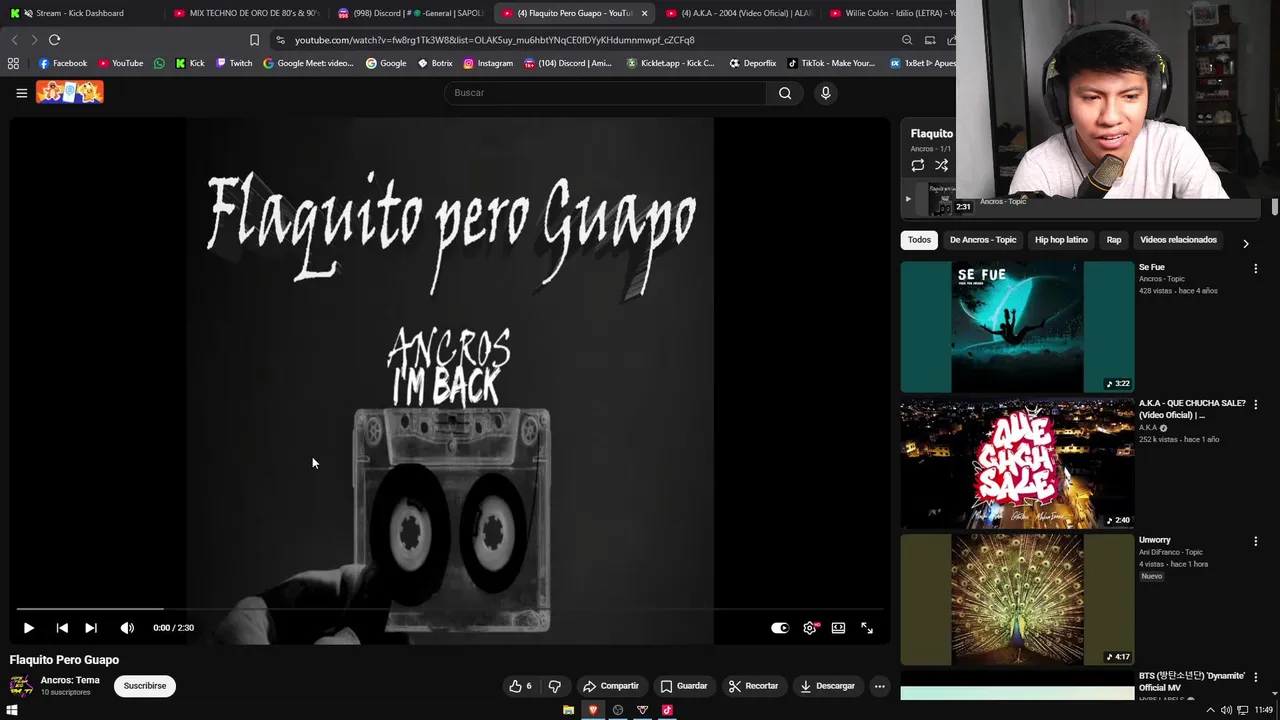1280x720 pixels.
Task: Like the video
Action: 520,686
